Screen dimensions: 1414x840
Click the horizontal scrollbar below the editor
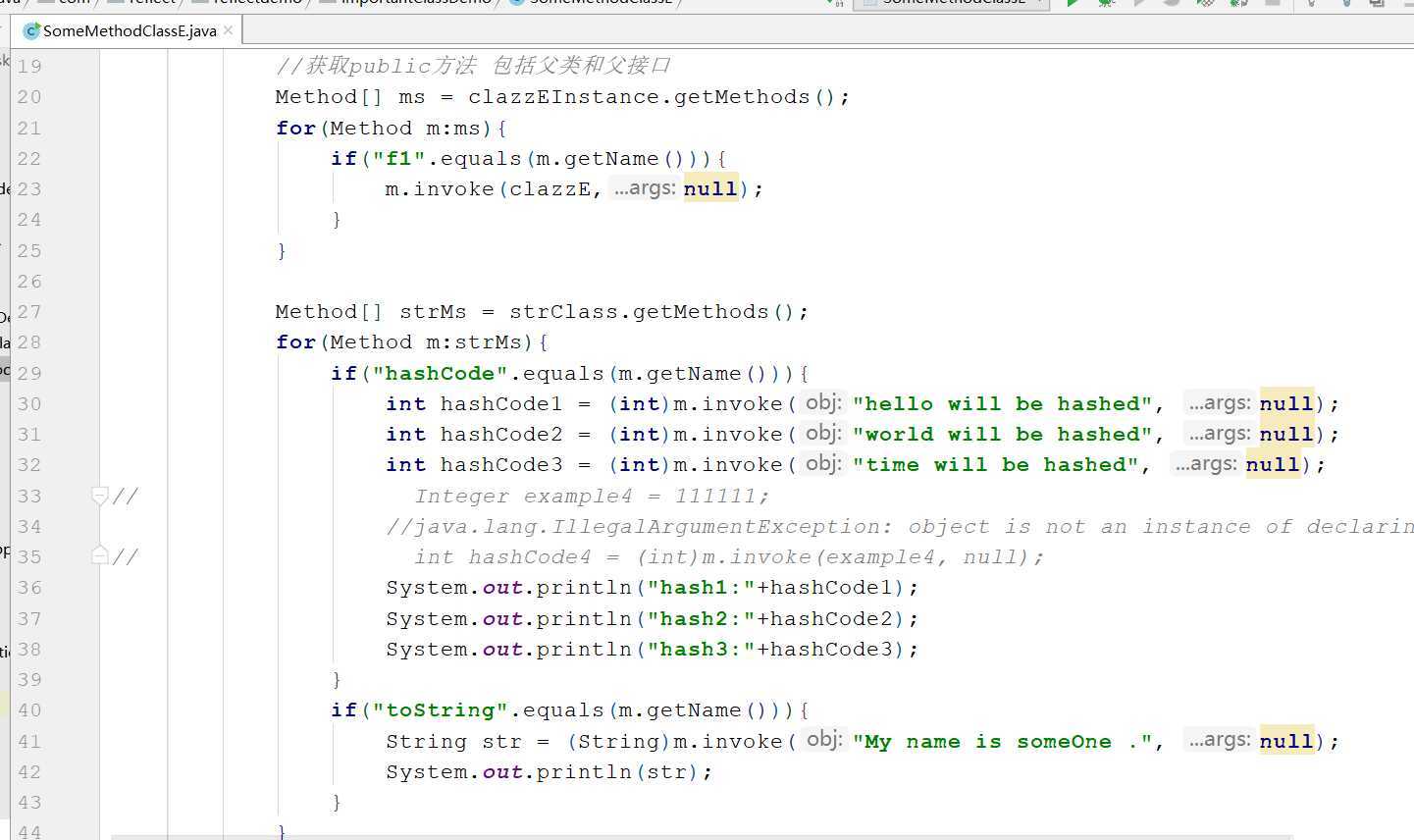(x=702, y=836)
